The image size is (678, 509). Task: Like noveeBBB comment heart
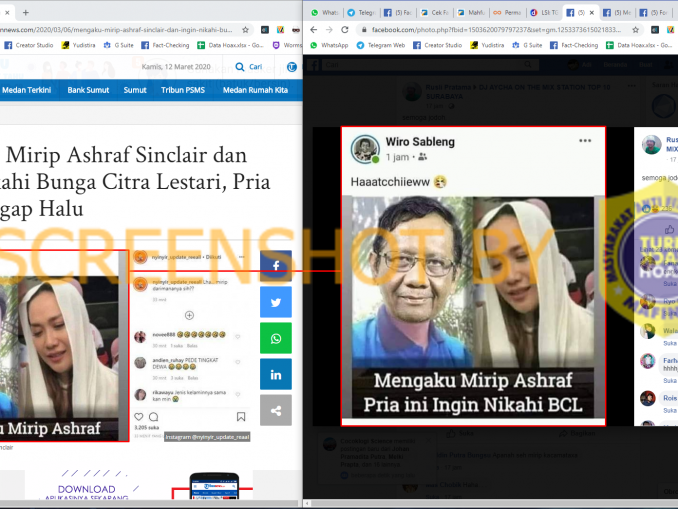237,336
